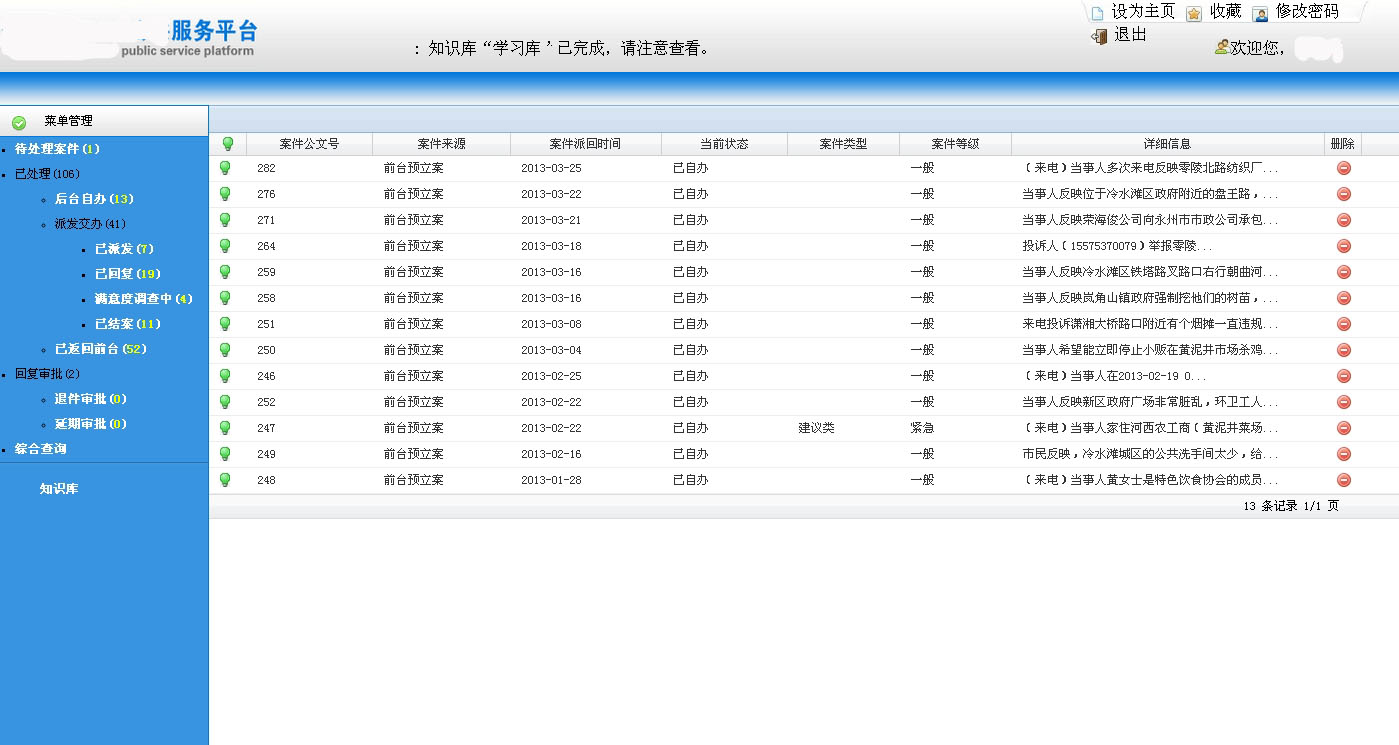Select 已返回前台 (52) item
The image size is (1399, 745).
(x=101, y=349)
